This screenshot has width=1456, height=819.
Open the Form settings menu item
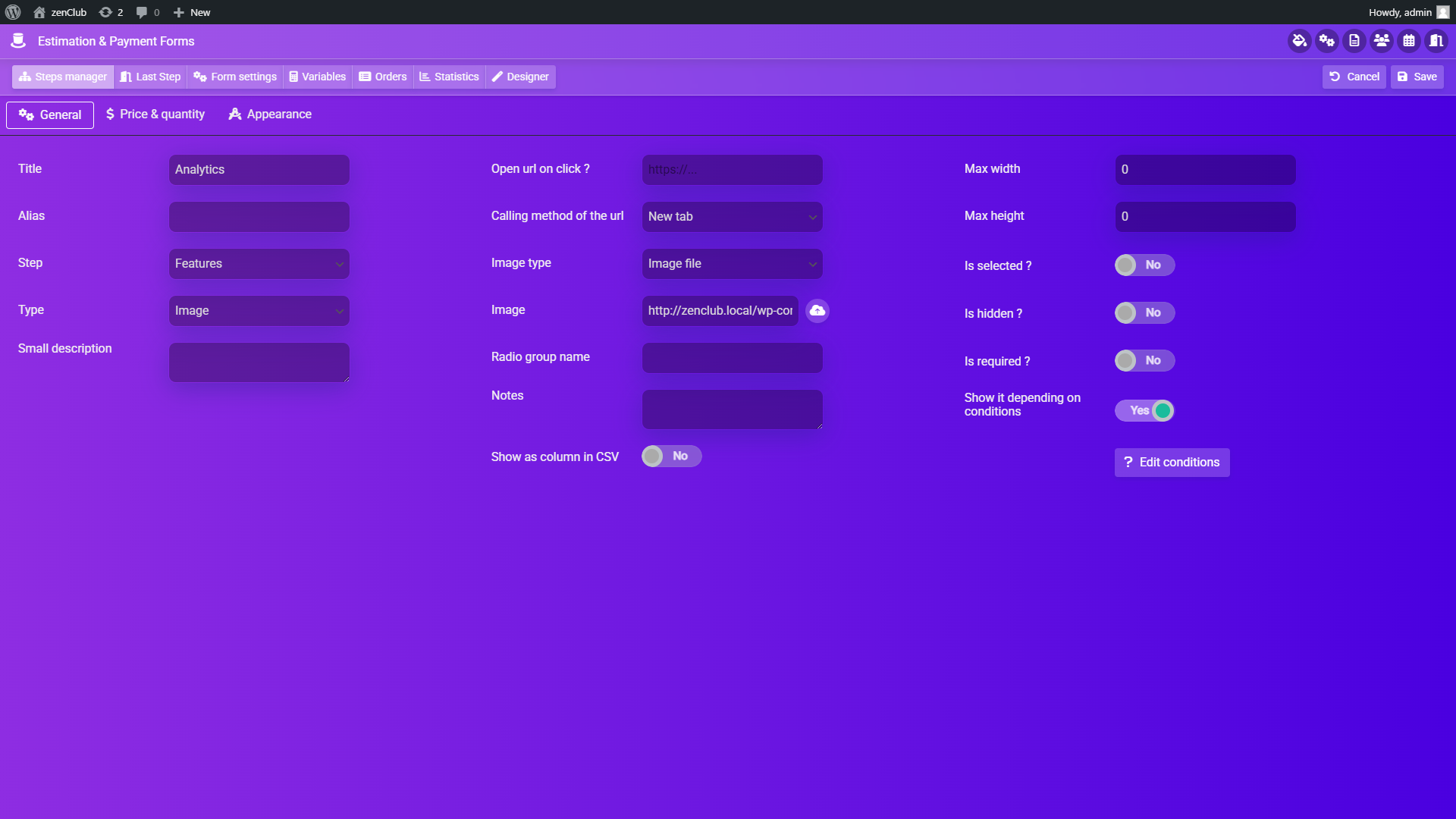(235, 77)
